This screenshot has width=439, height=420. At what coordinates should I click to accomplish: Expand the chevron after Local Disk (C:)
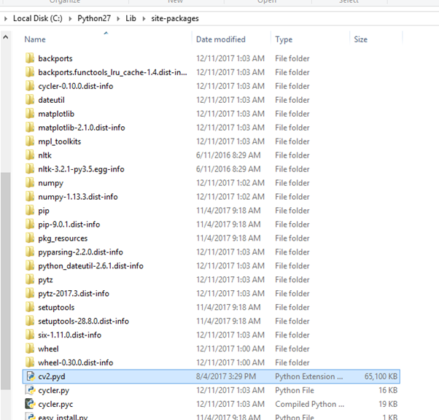(x=70, y=19)
